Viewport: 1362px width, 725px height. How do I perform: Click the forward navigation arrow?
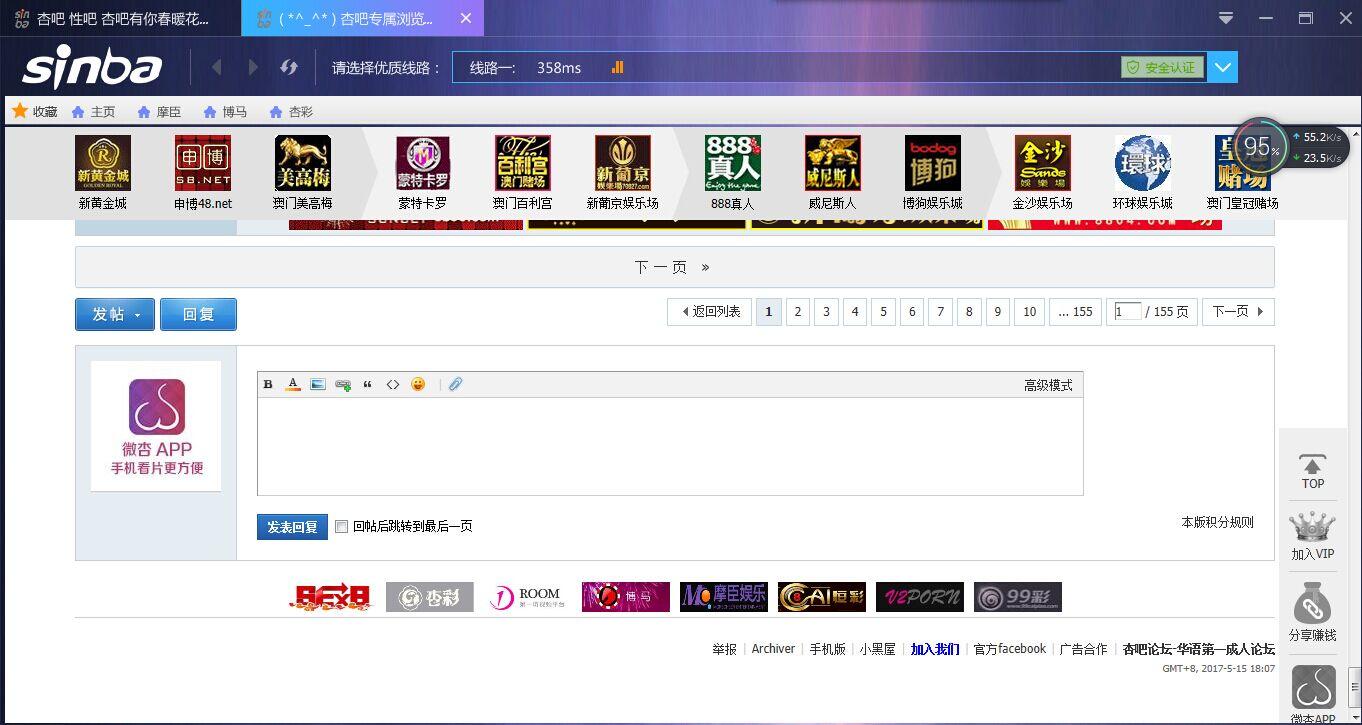point(253,67)
